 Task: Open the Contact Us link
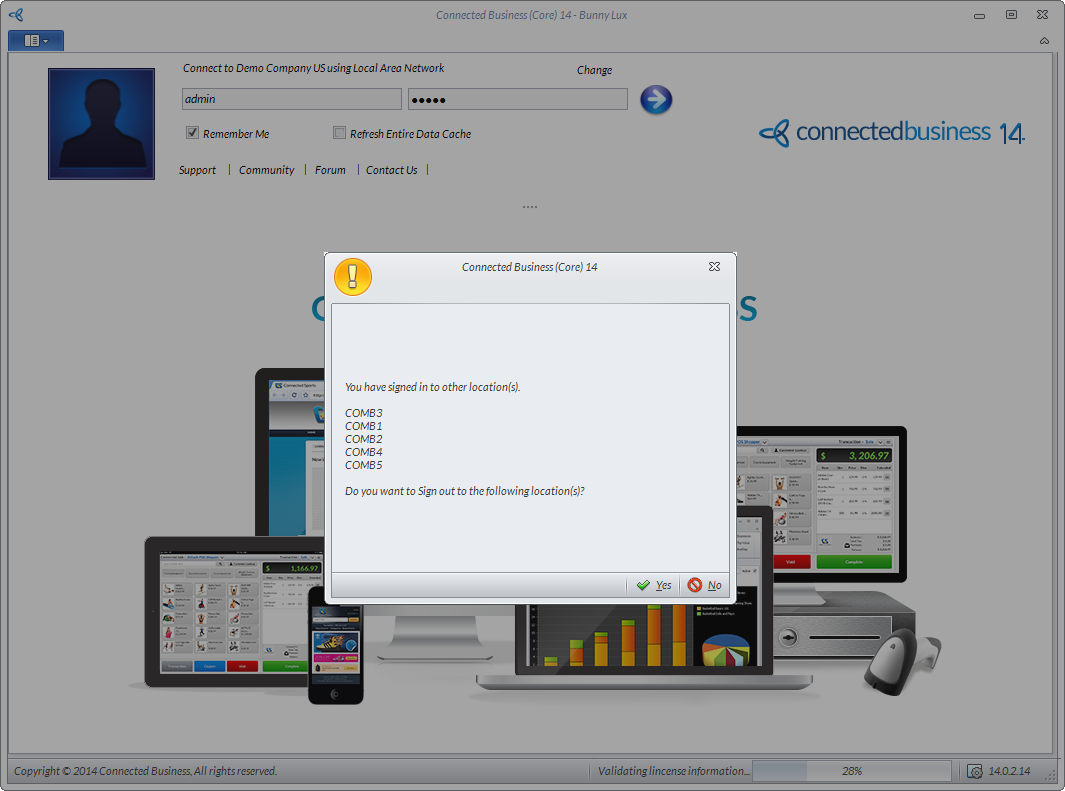click(x=391, y=170)
